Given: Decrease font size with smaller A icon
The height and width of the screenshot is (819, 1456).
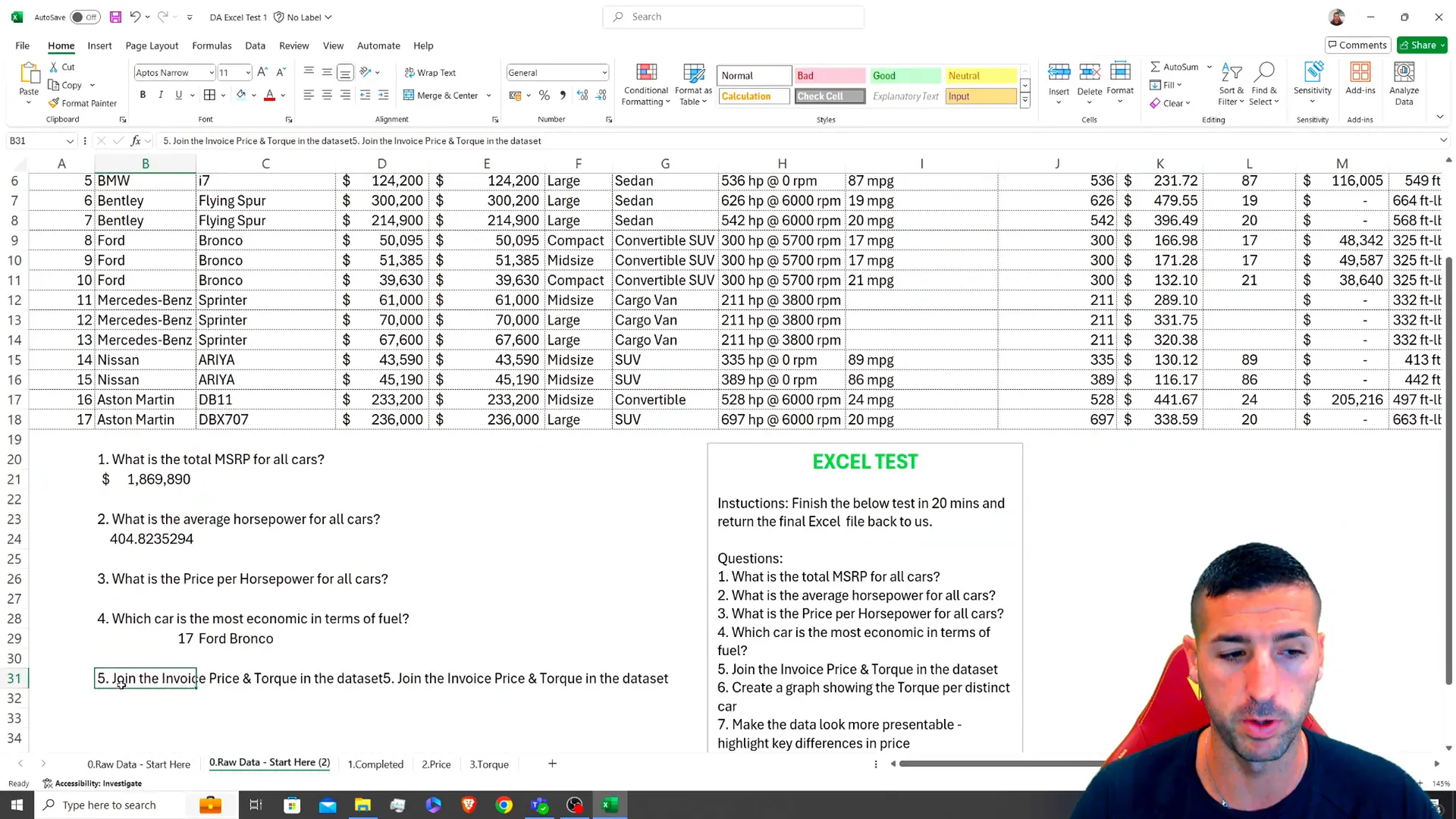Looking at the screenshot, I should coord(281,72).
